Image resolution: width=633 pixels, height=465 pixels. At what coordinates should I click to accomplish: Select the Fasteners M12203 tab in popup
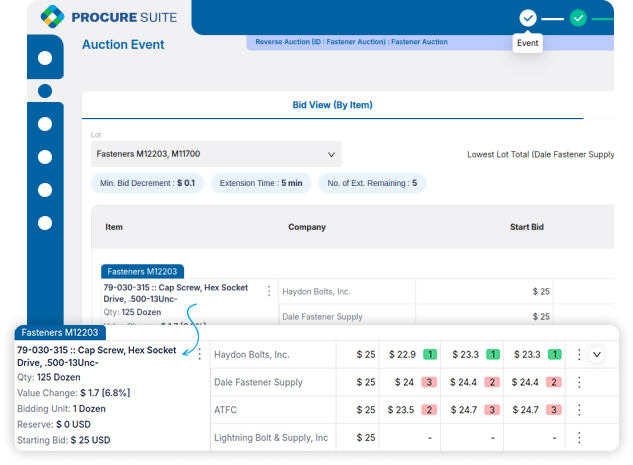(60, 333)
